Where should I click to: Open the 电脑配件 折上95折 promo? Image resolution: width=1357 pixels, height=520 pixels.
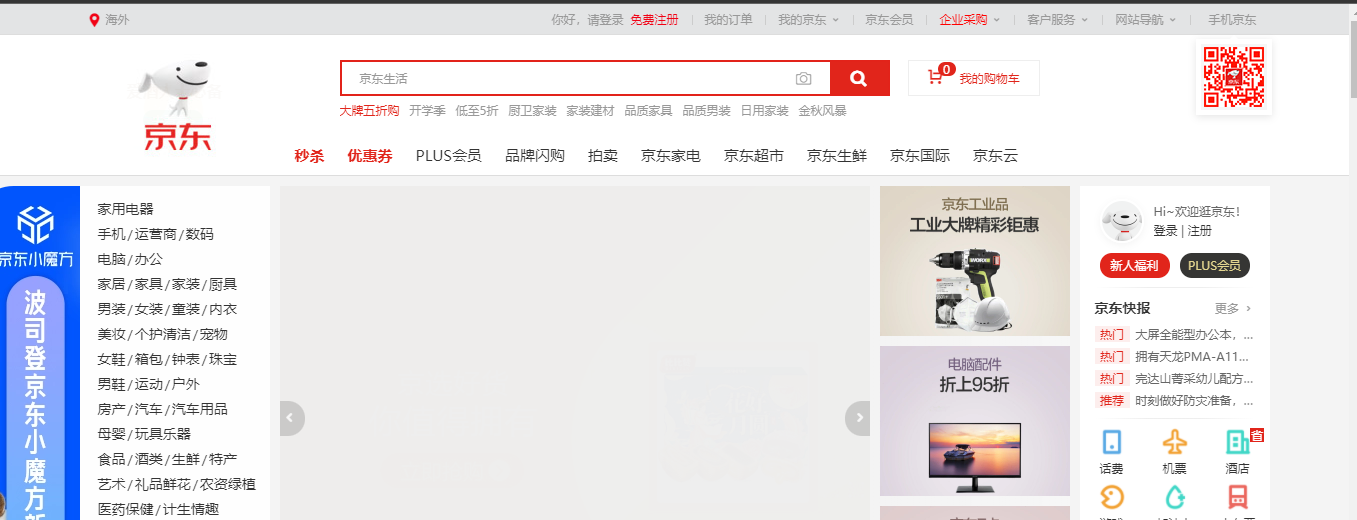tap(975, 421)
